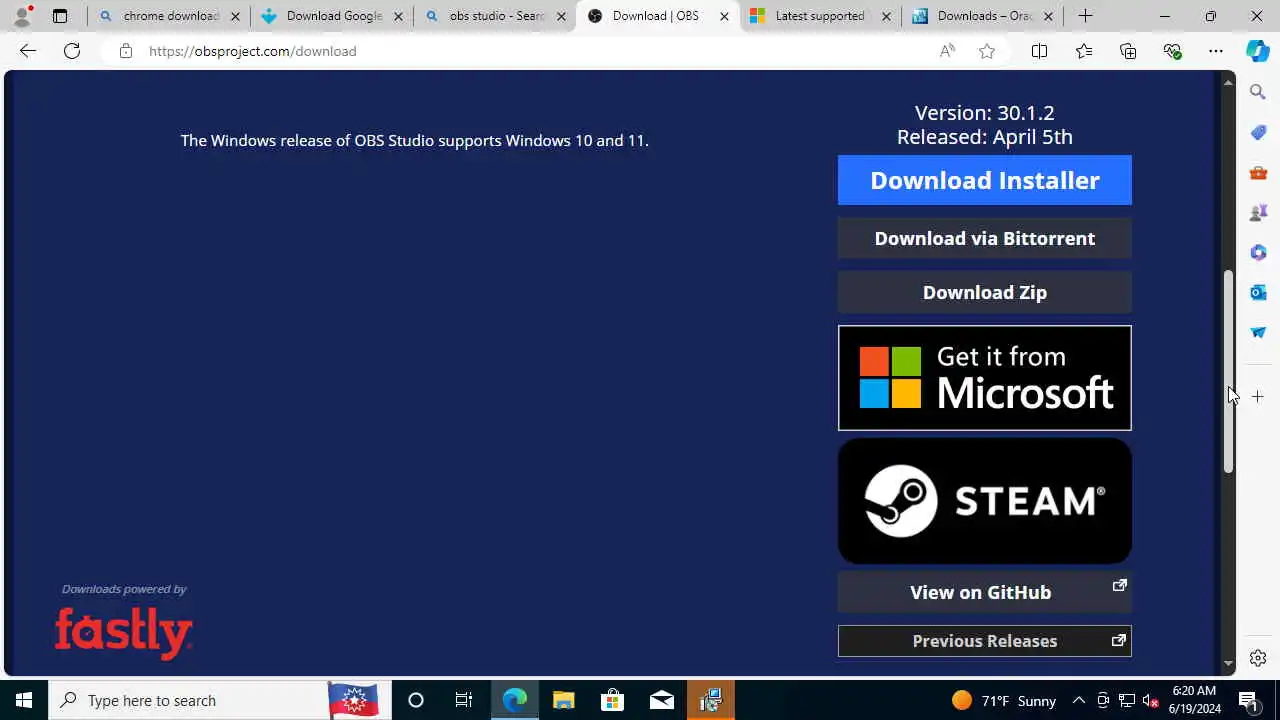Viewport: 1280px width, 720px height.
Task: Open the Previous Releases link
Action: pyautogui.click(x=984, y=641)
